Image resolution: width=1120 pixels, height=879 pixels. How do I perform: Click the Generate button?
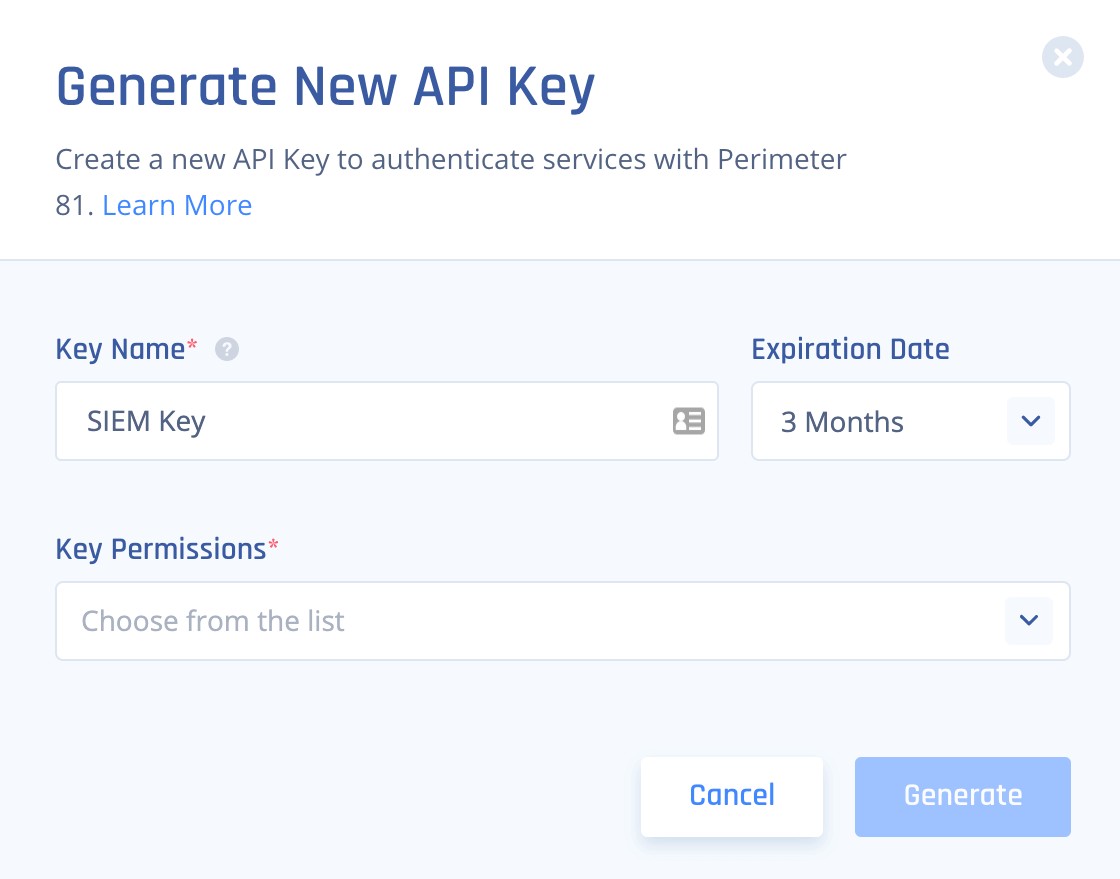click(962, 796)
